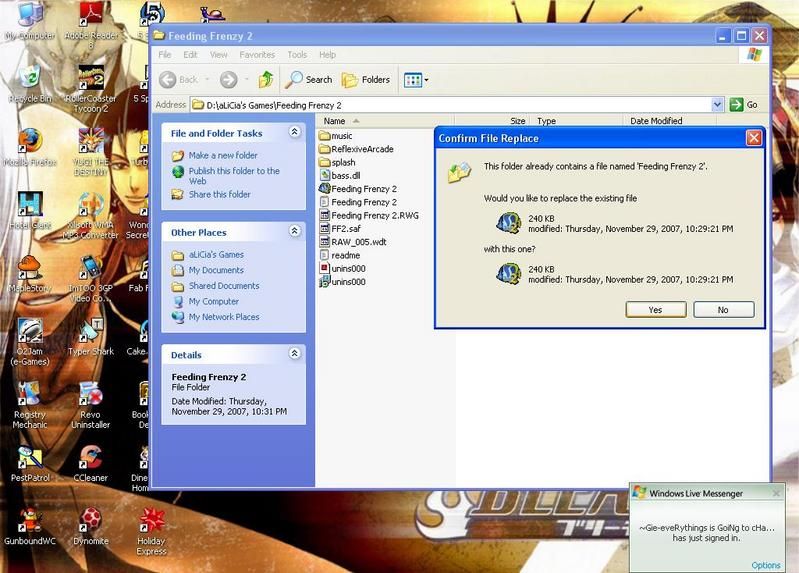Open the Views dropdown in toolbar
The image size is (799, 573).
415,80
